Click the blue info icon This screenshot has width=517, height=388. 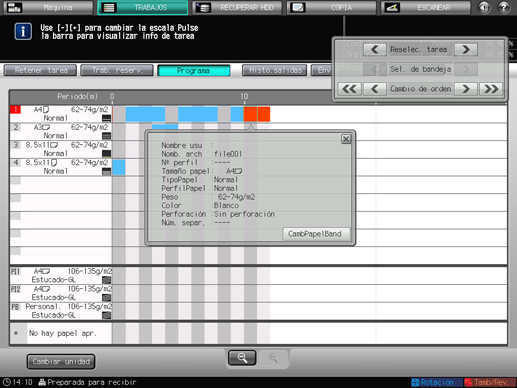pos(23,32)
